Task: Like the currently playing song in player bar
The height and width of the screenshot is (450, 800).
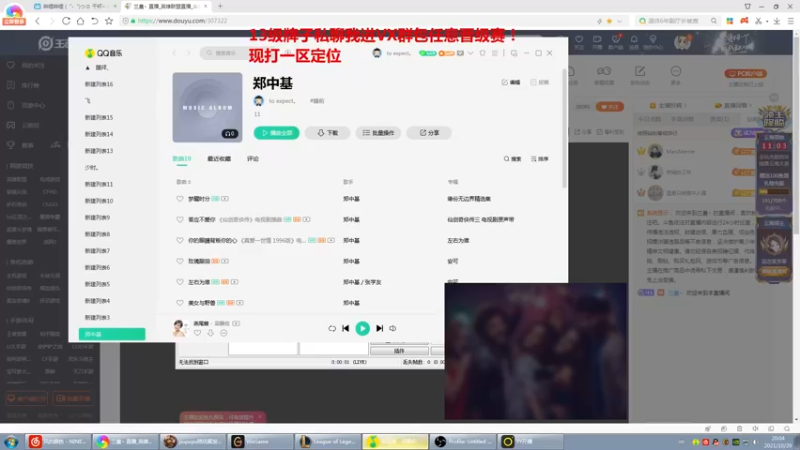Action: (197, 333)
